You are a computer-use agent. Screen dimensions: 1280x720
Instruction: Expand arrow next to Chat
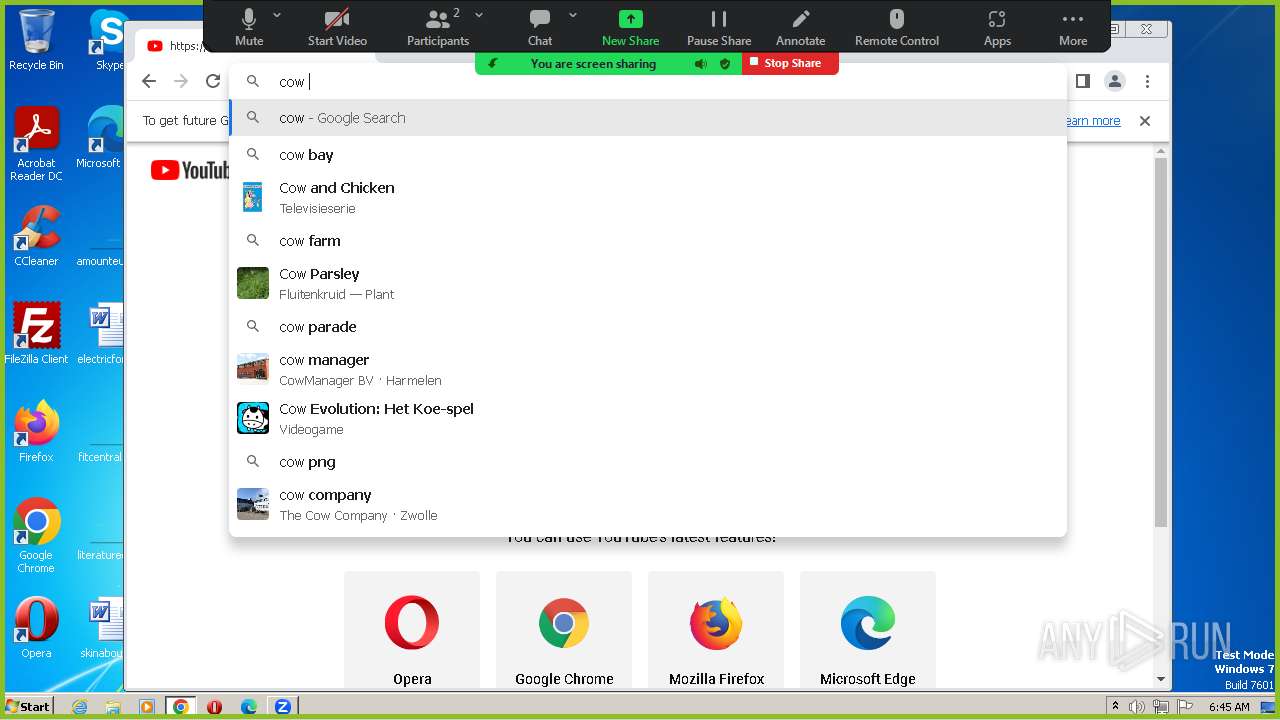[573, 15]
